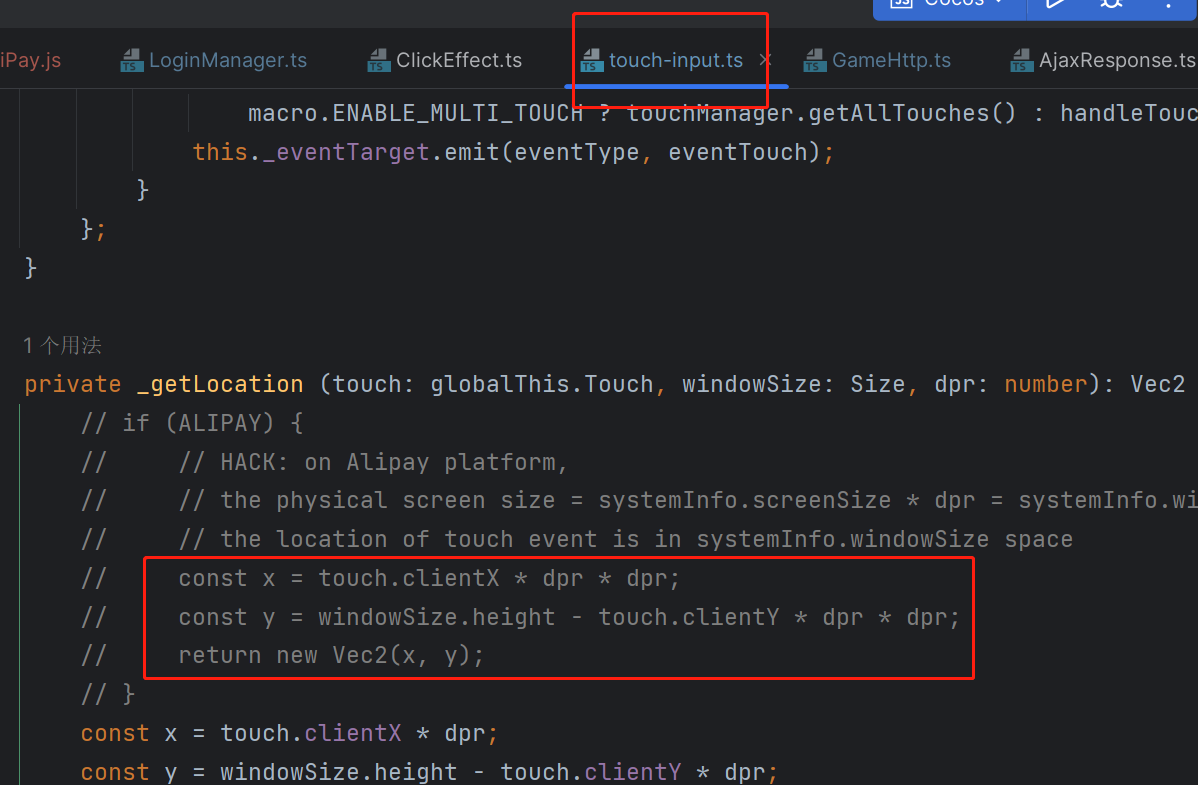Click the "1 个用法" usages hint
The image size is (1198, 785).
(x=62, y=346)
